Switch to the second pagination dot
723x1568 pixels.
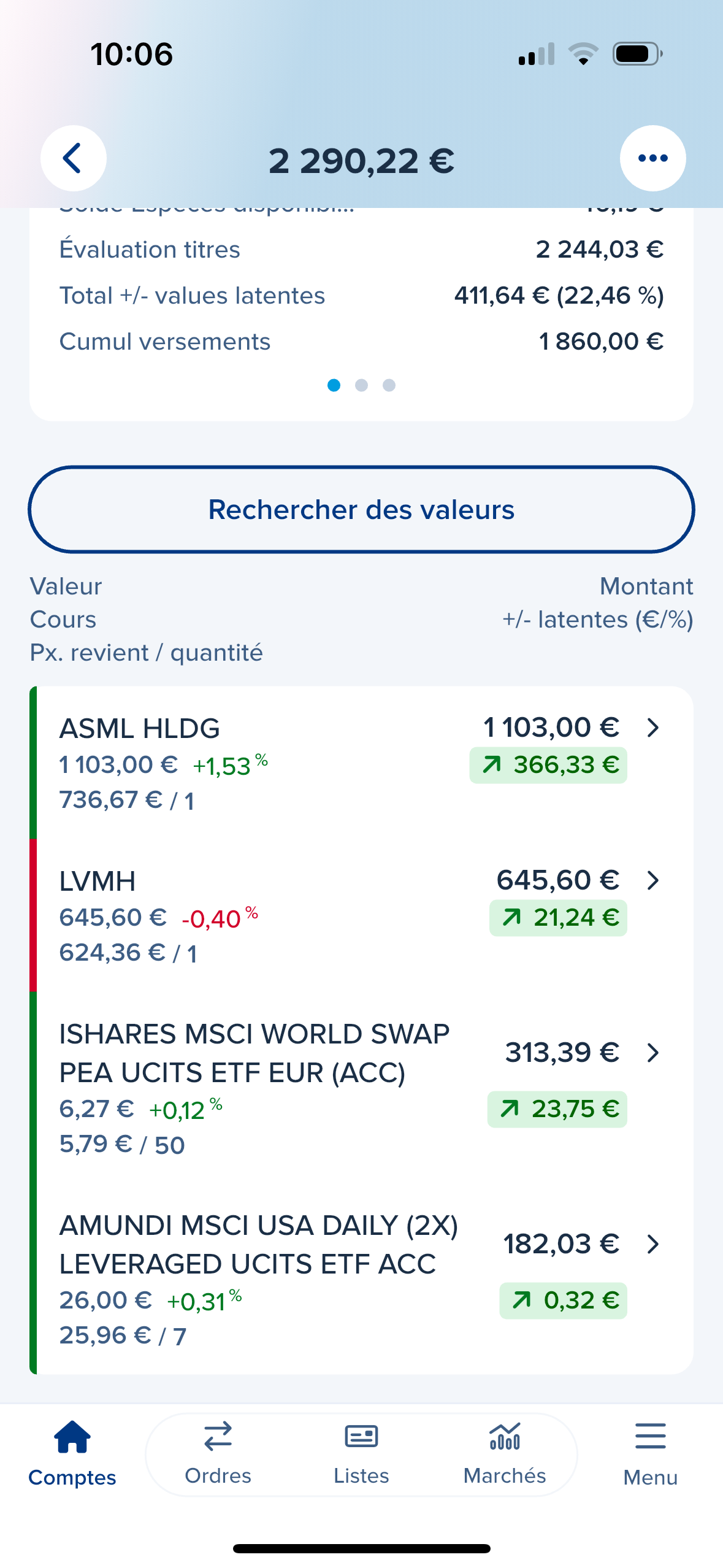[362, 385]
